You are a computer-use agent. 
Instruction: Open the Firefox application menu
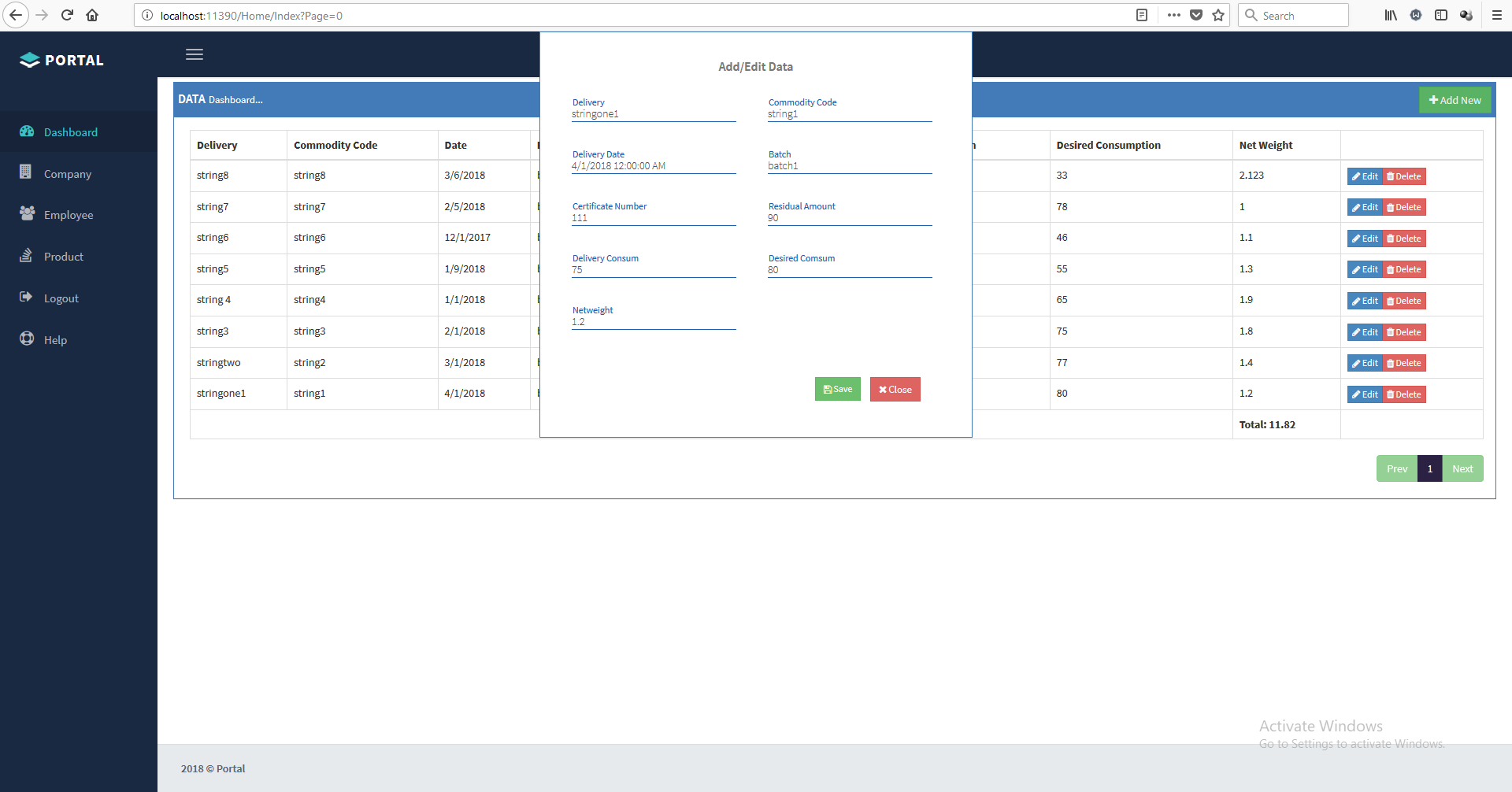(1497, 15)
